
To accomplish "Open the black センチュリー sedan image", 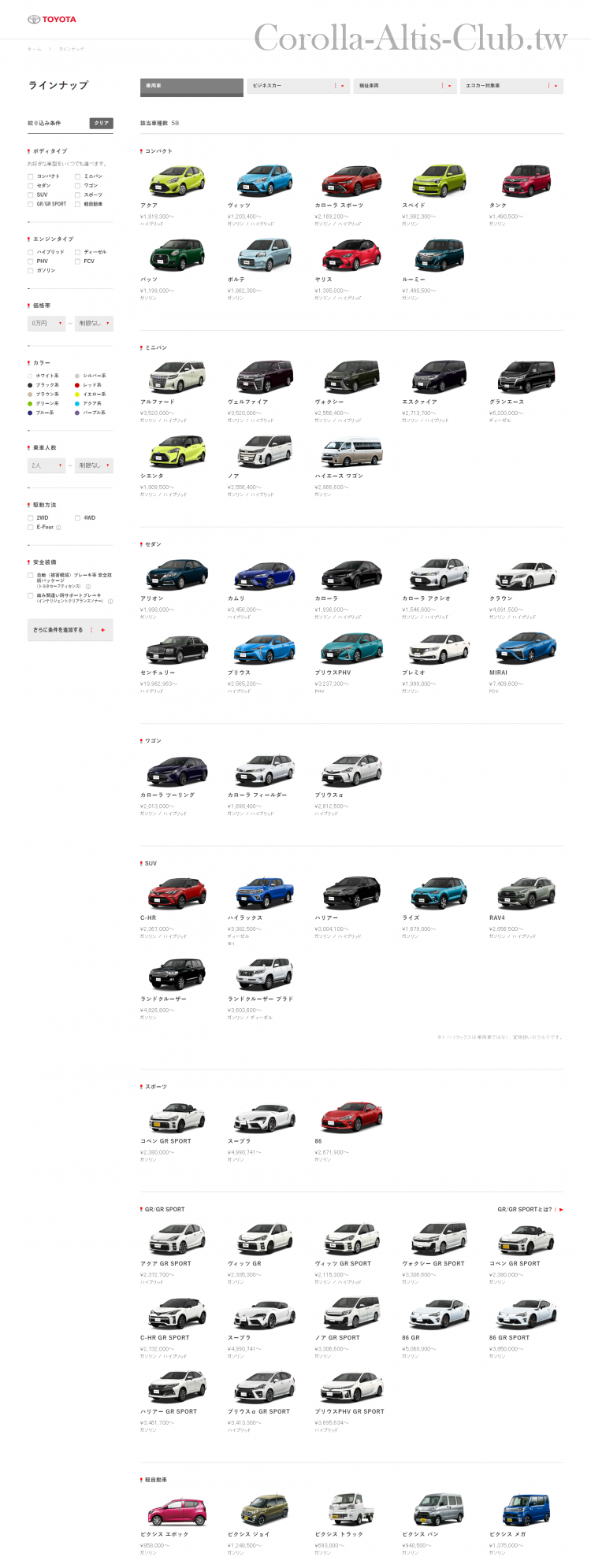I will 177,648.
